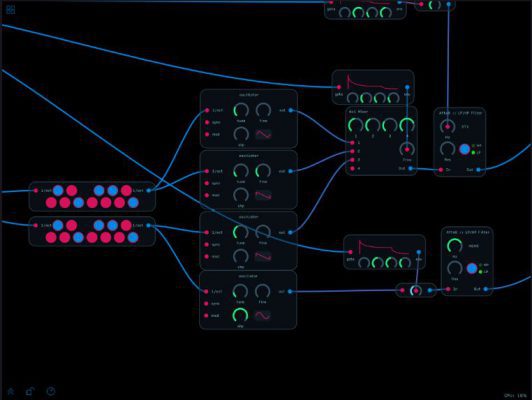Click the sine waveform icon in bottom oscillator
This screenshot has height=400, width=532.
(263, 316)
